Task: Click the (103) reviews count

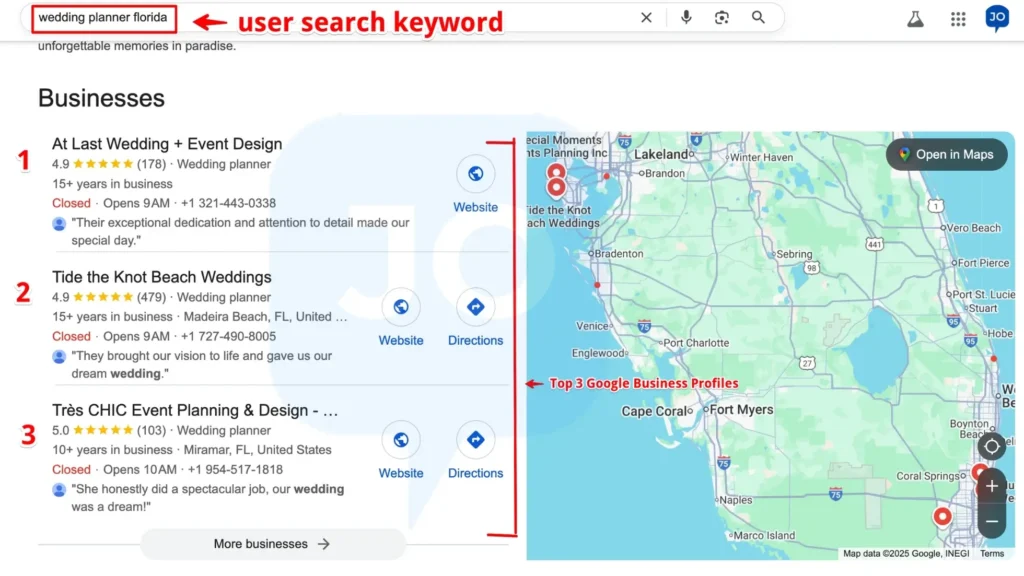Action: (x=152, y=430)
